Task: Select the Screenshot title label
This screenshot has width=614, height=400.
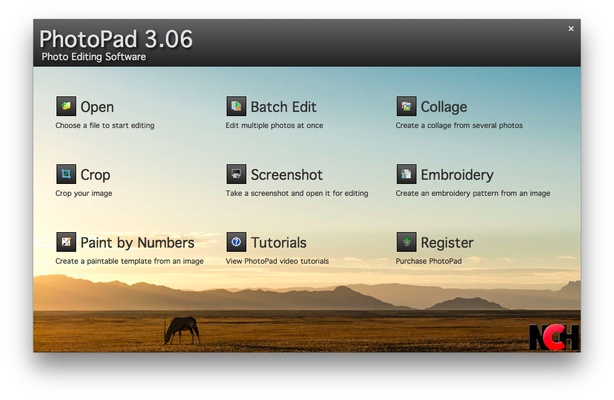Action: point(287,175)
